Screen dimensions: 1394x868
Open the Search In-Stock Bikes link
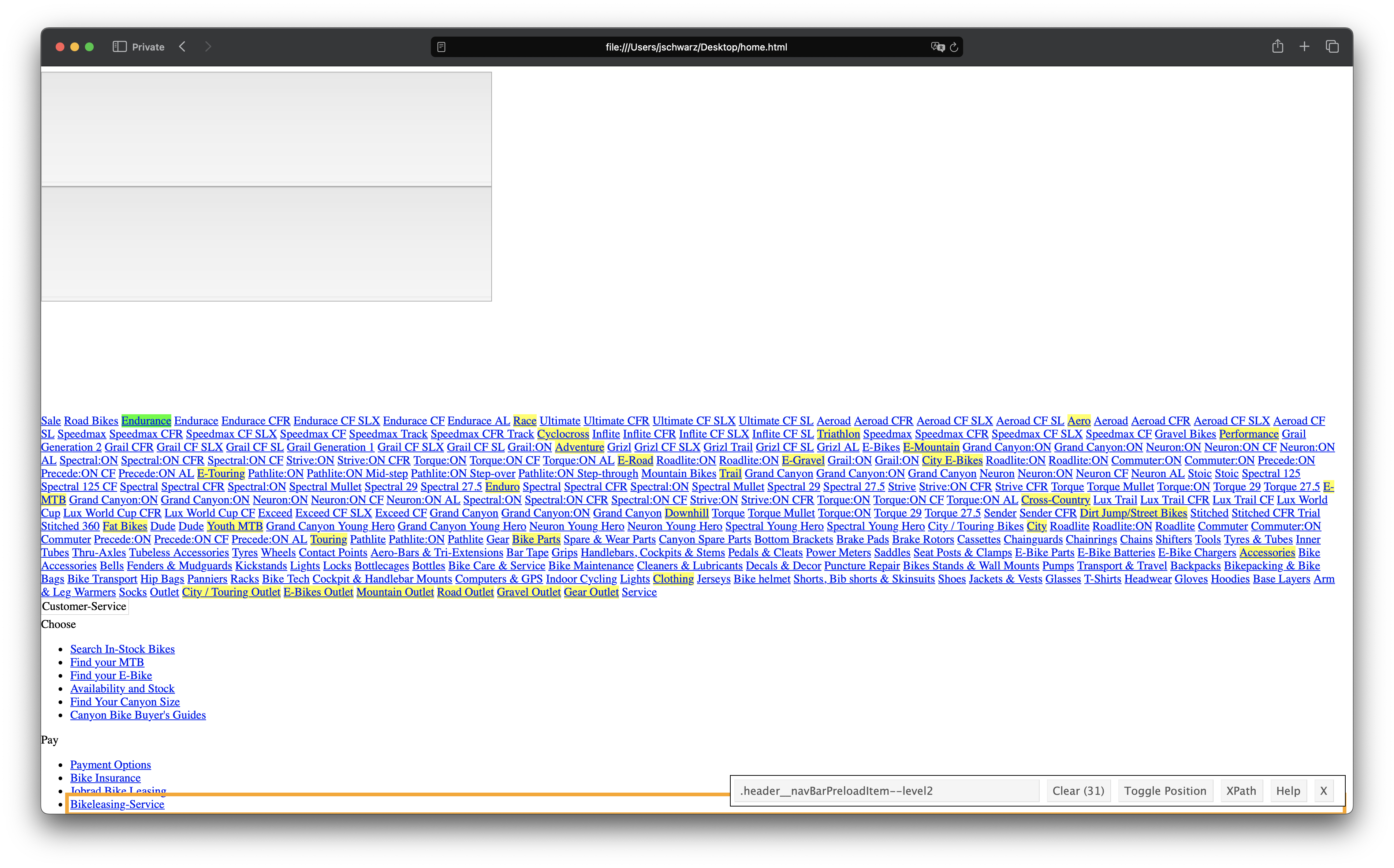[x=122, y=649]
